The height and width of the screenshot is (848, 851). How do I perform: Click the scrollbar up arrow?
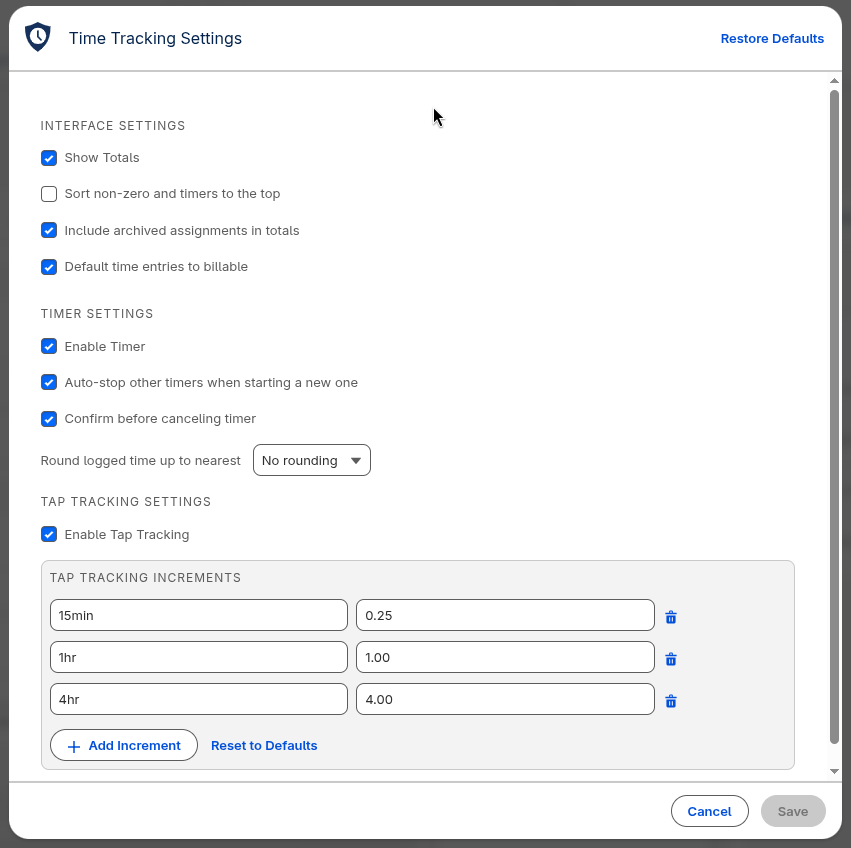(834, 81)
